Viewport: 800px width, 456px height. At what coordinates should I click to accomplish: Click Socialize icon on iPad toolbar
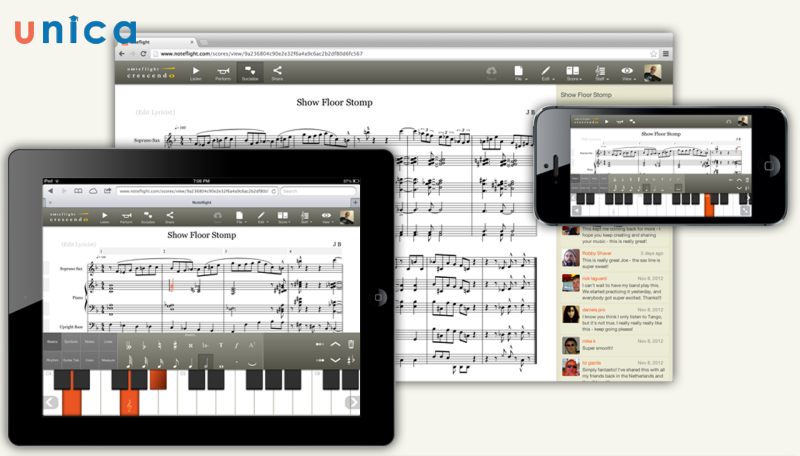pos(148,217)
